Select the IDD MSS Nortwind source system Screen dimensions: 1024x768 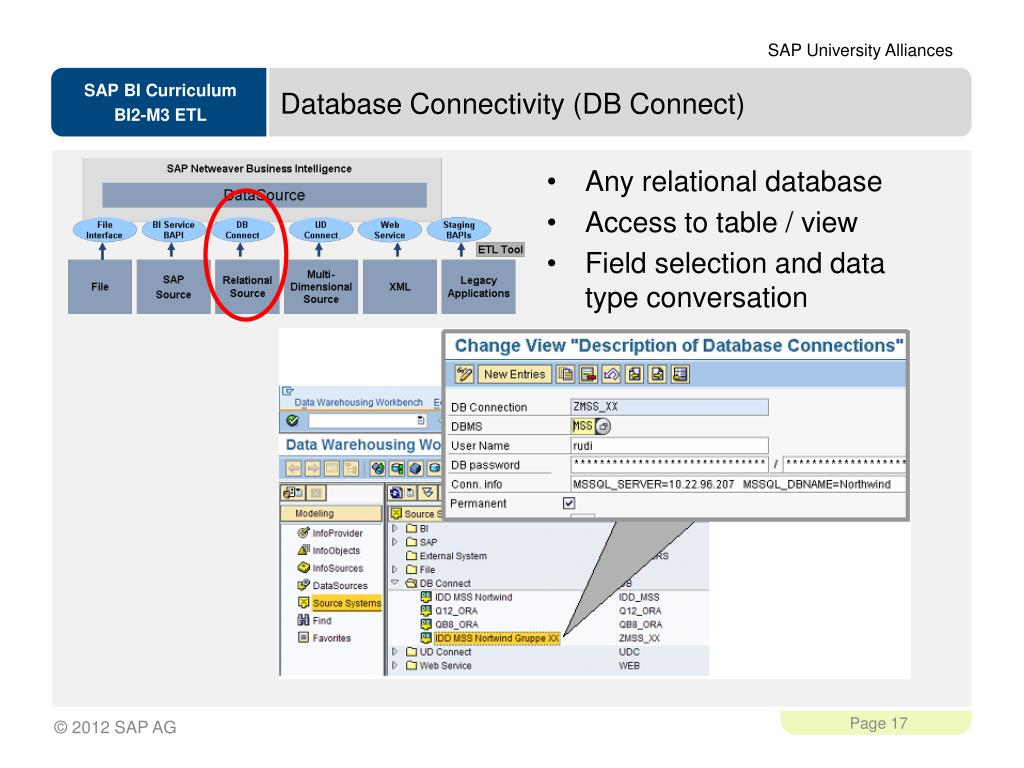coord(473,597)
